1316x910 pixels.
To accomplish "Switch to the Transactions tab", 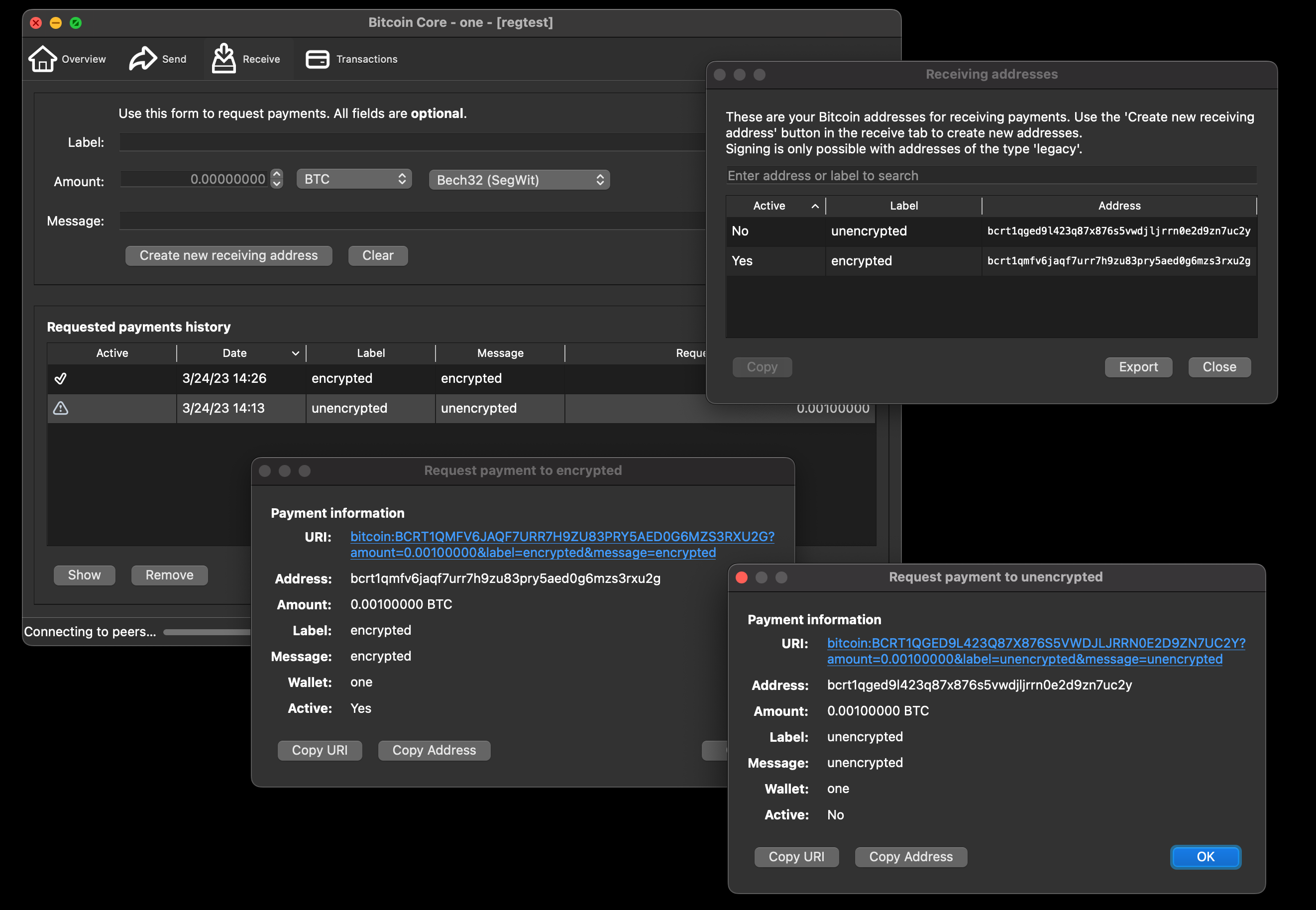I will pos(366,59).
